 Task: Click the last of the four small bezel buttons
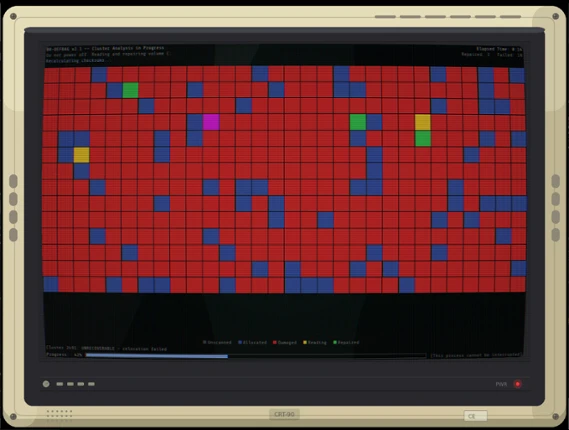click(91, 384)
